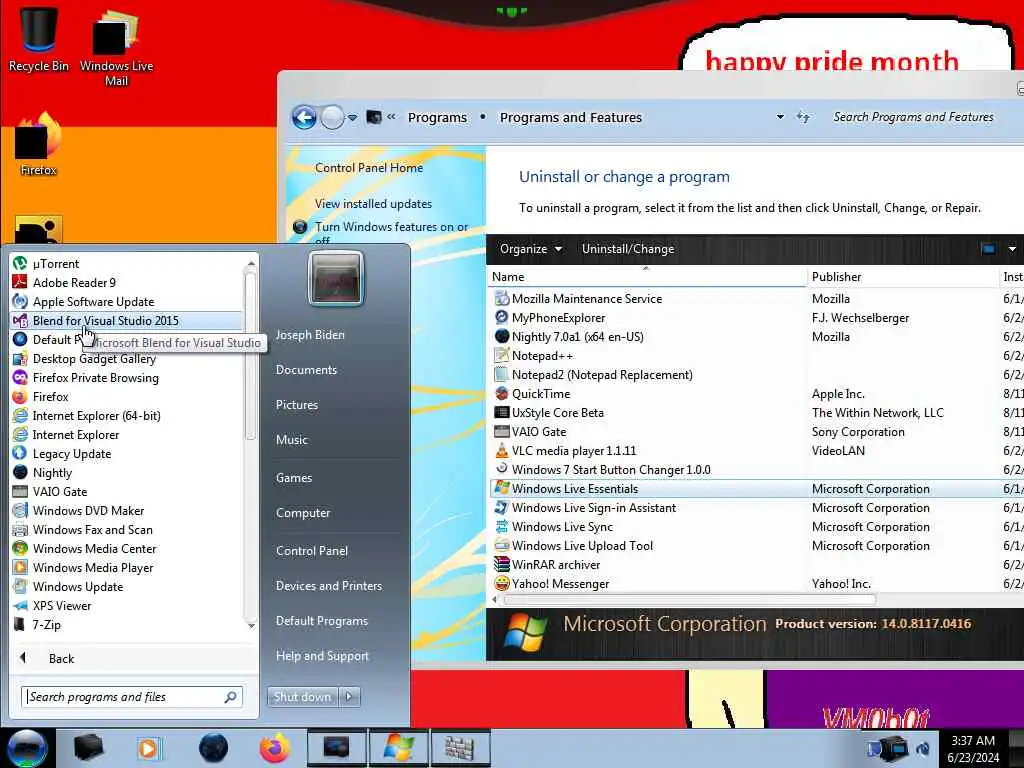Select the Firefox desktop shortcut
Viewport: 1024px width, 768px height.
[x=39, y=144]
